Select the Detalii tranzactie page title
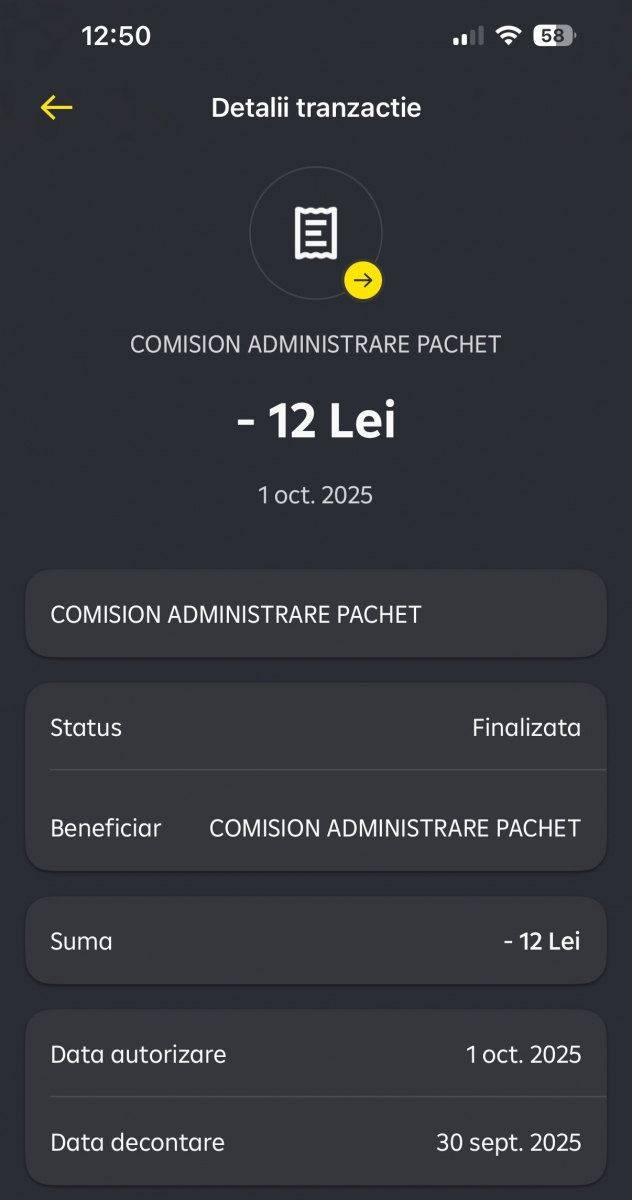The image size is (632, 1200). 316,108
